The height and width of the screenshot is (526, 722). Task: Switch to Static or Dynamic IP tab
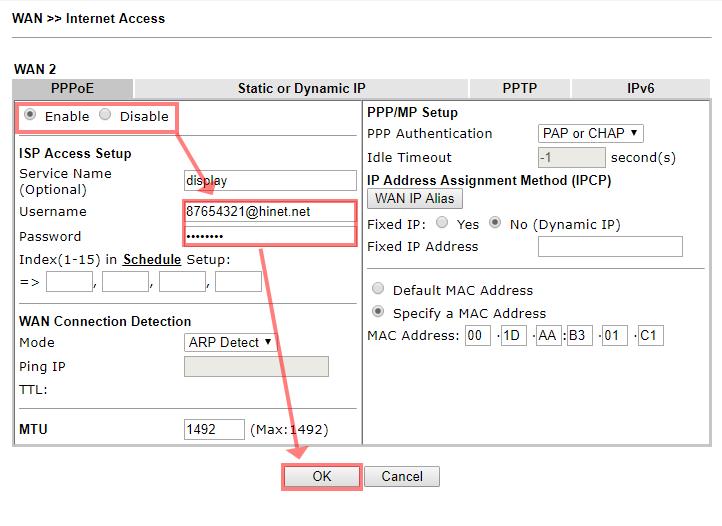[x=301, y=88]
